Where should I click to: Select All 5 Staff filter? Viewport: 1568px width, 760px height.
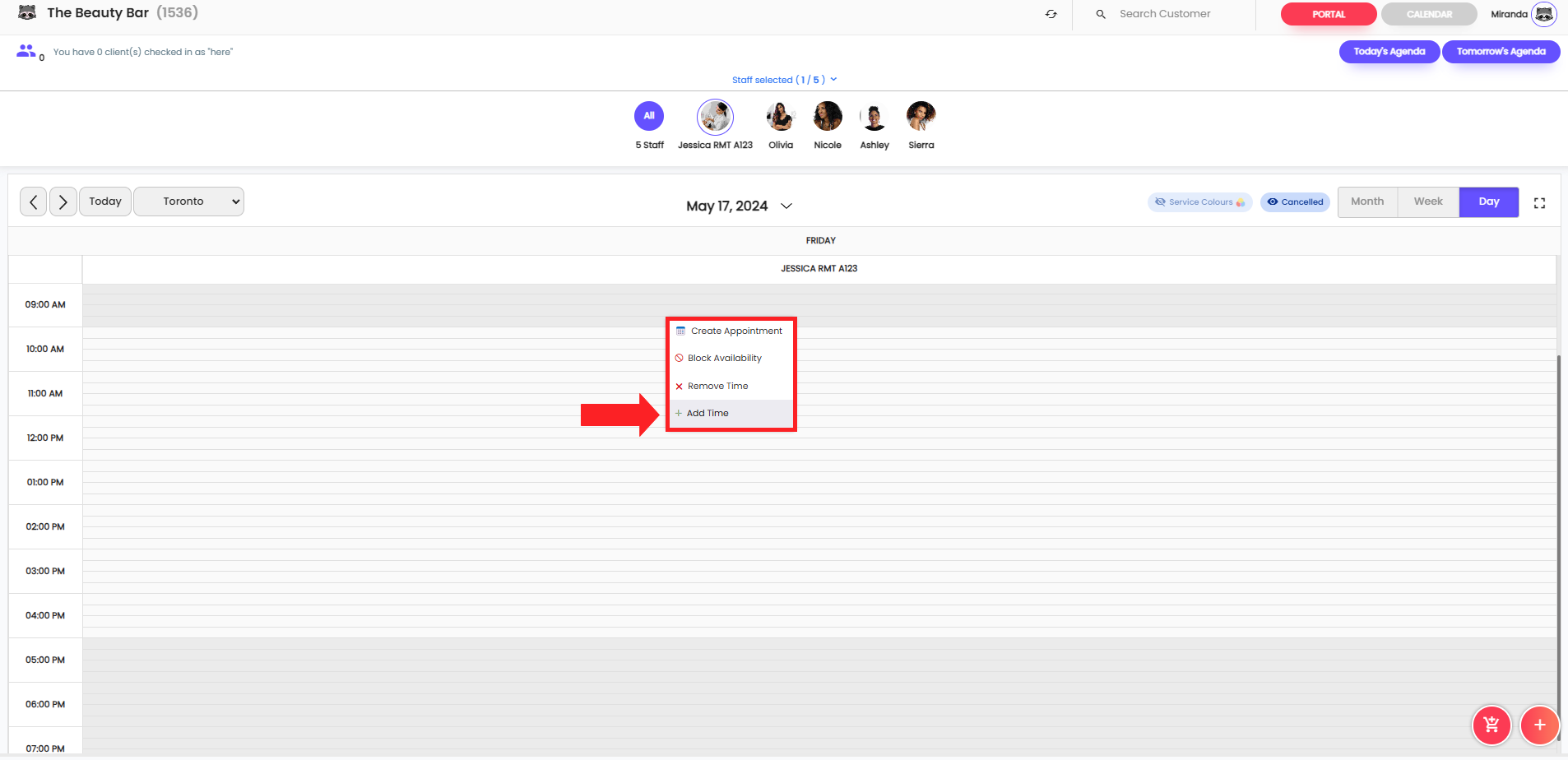coord(648,116)
